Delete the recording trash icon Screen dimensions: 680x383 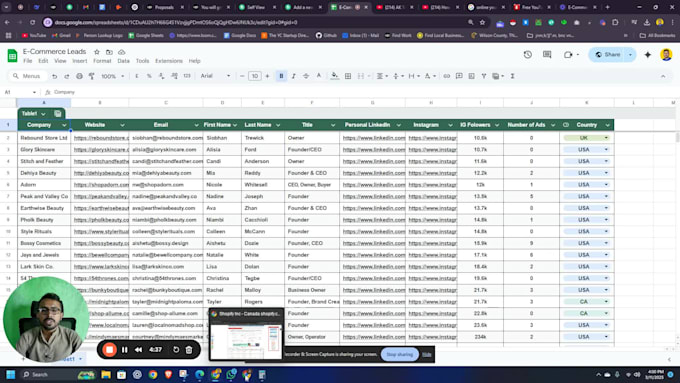click(189, 350)
